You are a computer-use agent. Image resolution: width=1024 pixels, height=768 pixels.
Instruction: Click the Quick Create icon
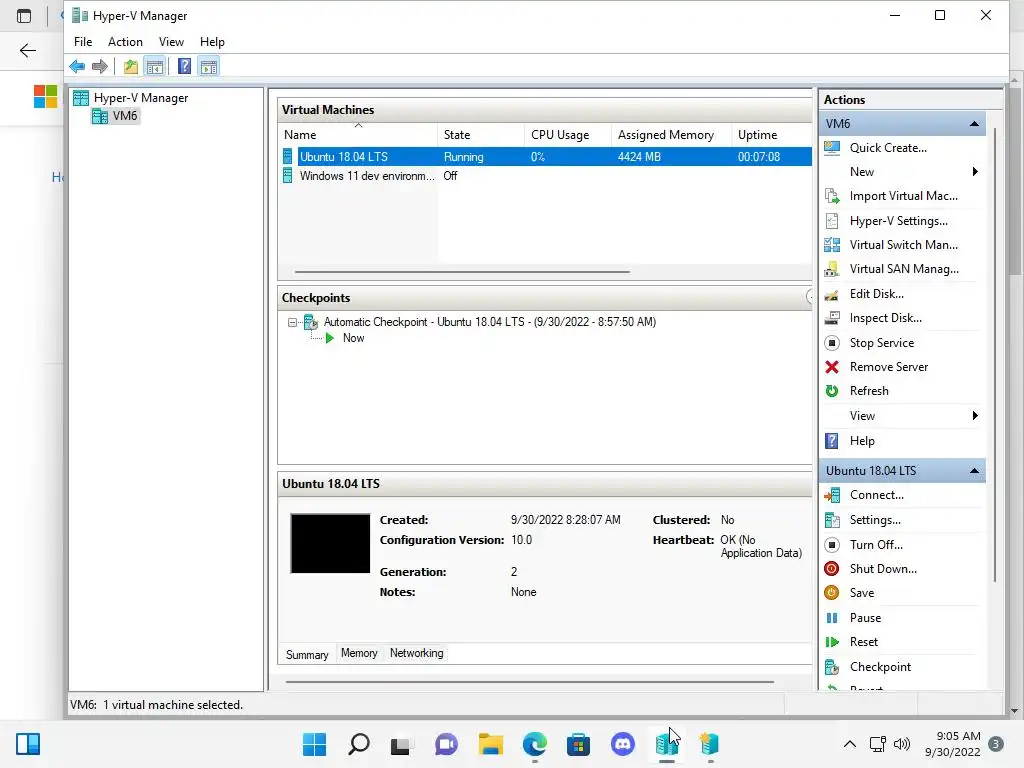pos(832,148)
